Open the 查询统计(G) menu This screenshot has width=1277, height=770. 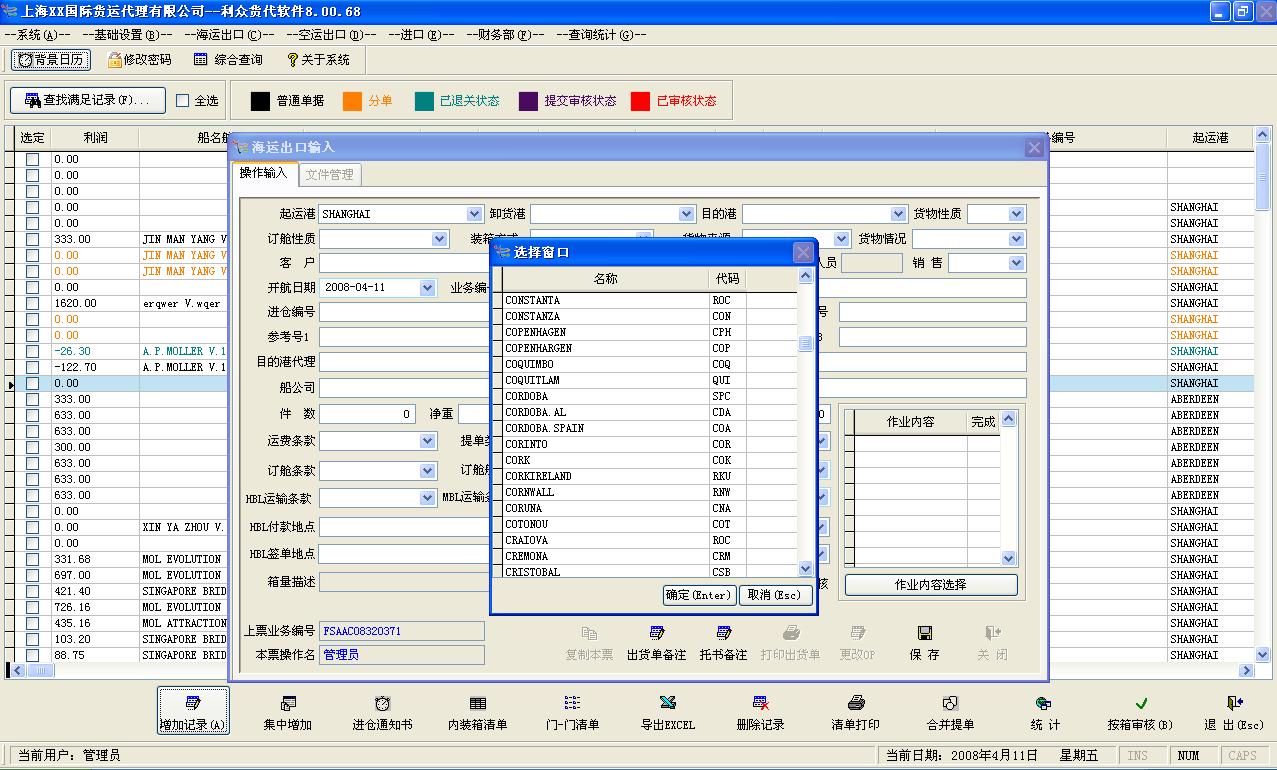(x=601, y=35)
